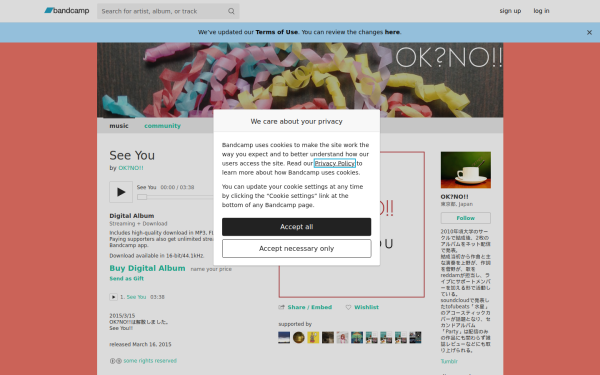This screenshot has height=375, width=600.
Task: Open the See You track link in tracklist
Action: click(136, 297)
